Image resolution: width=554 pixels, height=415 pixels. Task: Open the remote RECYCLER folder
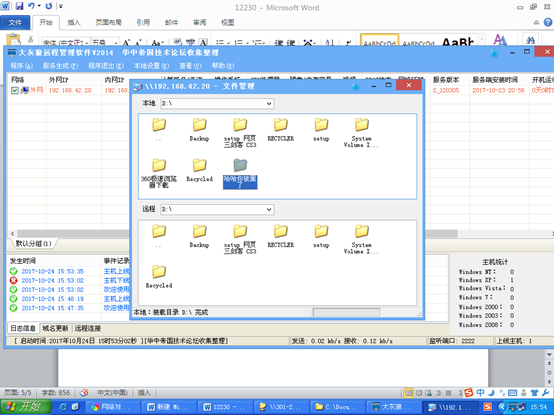click(281, 236)
